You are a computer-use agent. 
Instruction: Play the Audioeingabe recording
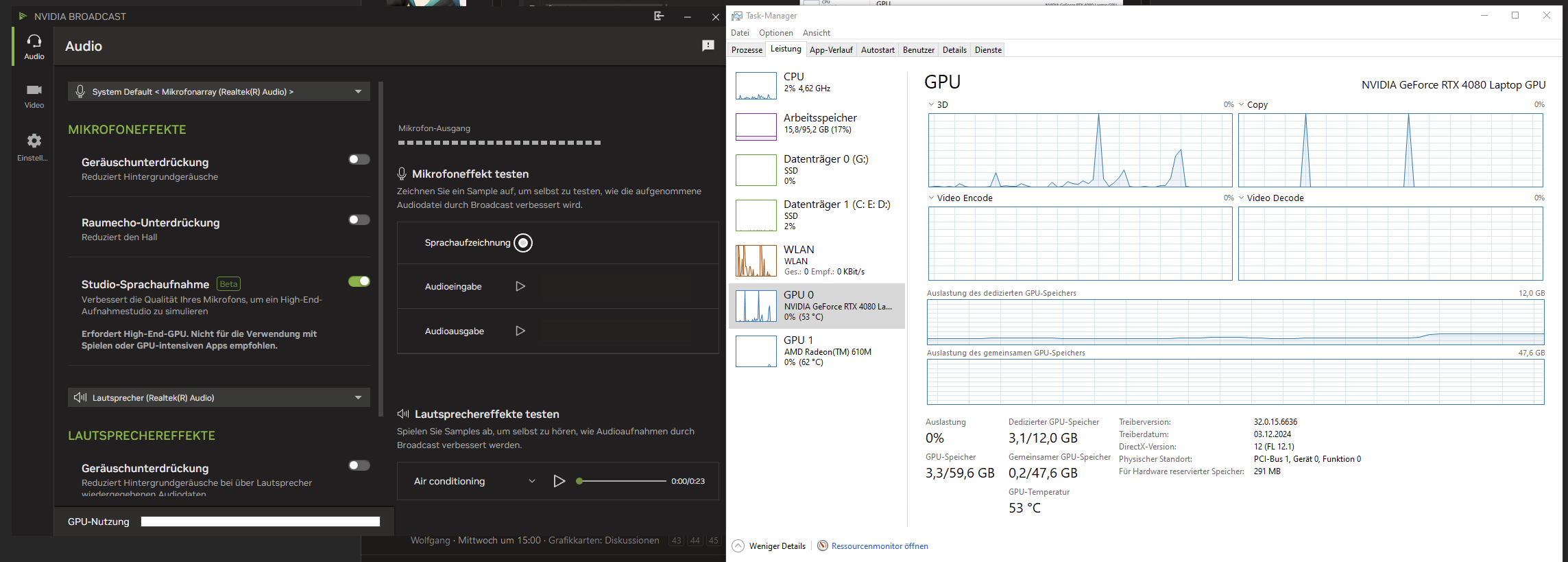point(520,286)
